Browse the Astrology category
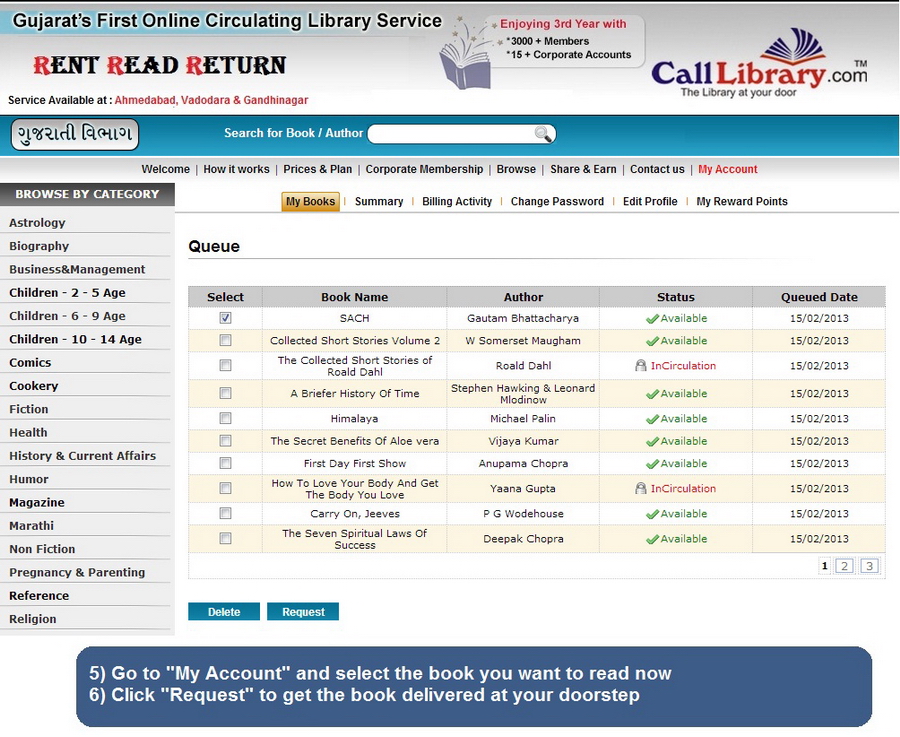Screen dimensions: 900x737 click(37, 223)
